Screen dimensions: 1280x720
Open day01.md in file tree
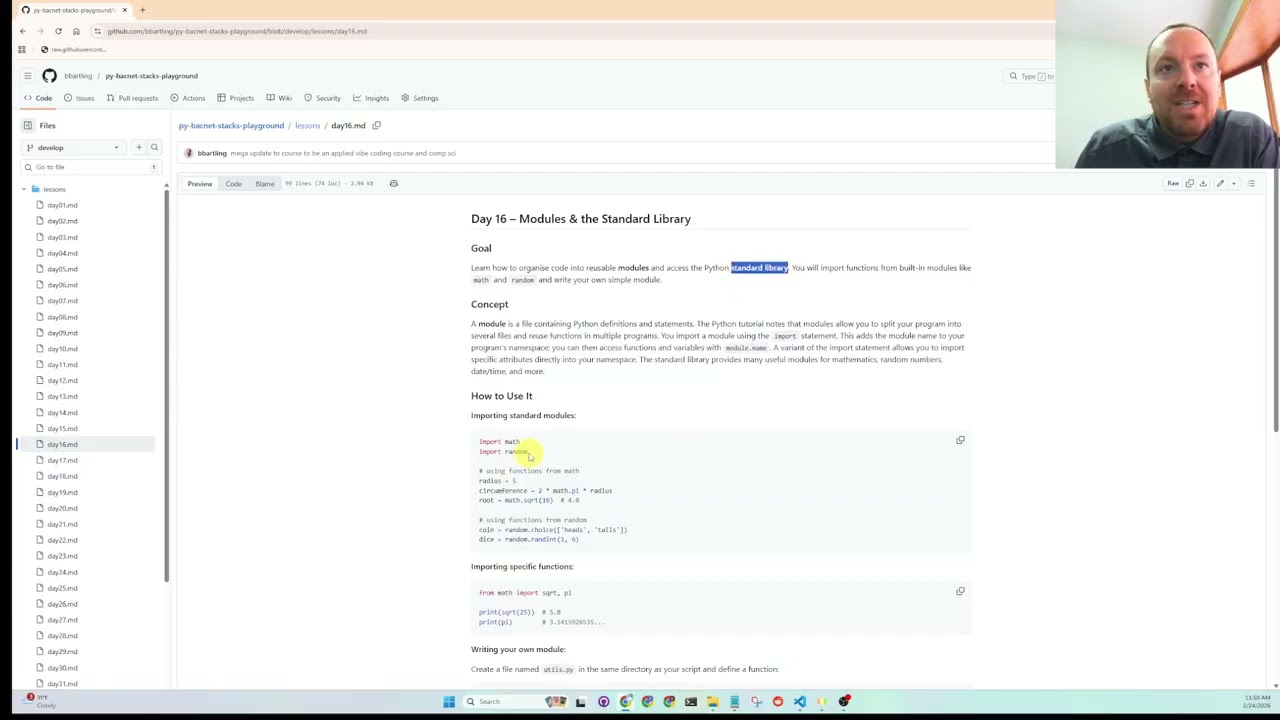62,205
